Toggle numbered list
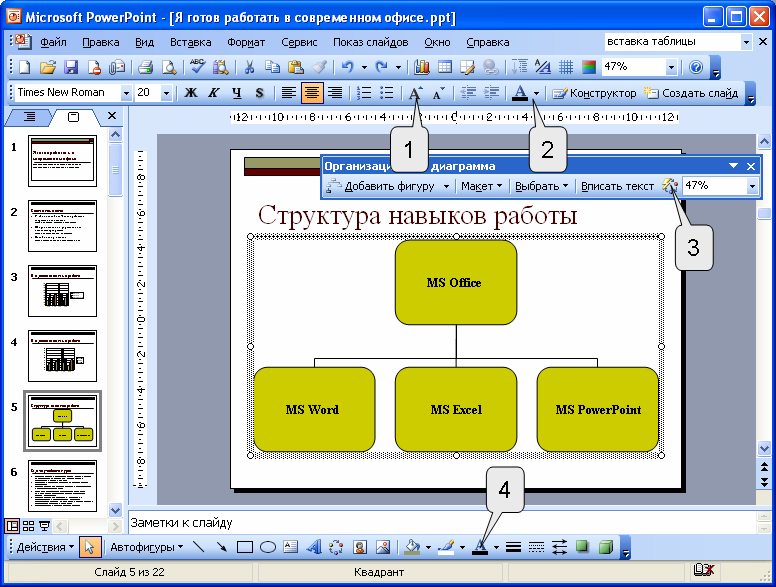 (x=364, y=93)
